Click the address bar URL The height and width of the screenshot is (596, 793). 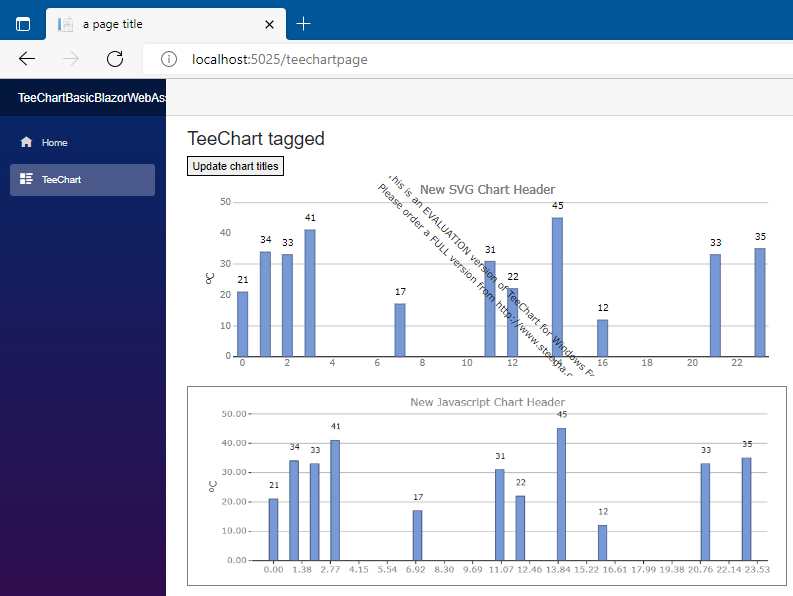click(x=280, y=59)
